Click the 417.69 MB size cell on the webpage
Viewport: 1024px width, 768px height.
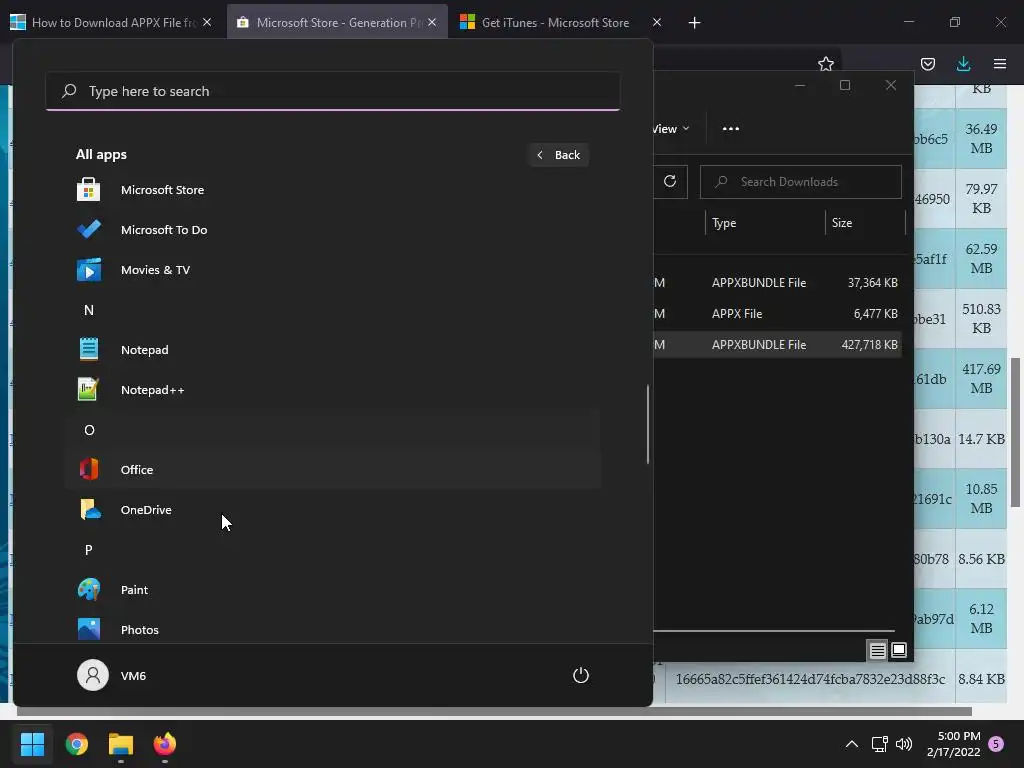coord(981,379)
